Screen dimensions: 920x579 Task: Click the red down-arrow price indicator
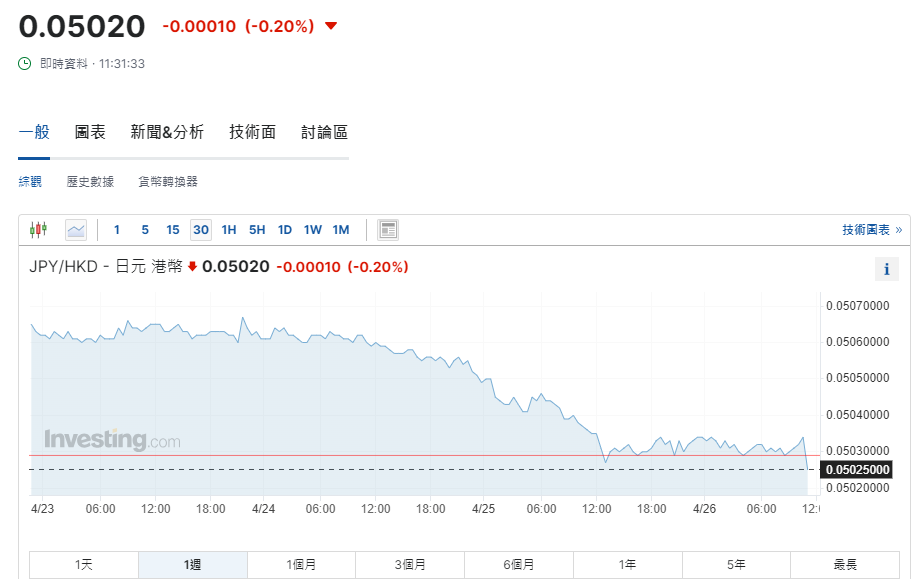[x=331, y=26]
